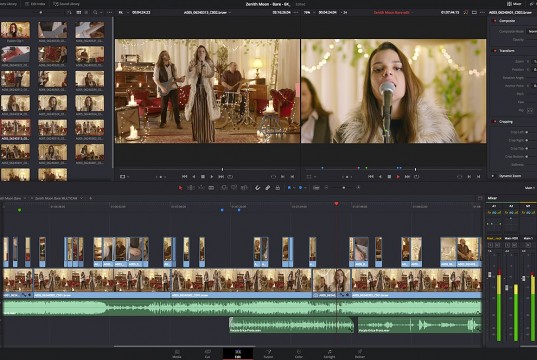This screenshot has width=537, height=360.
Task: Toggle the Mixer panel button
Action: 514,4
